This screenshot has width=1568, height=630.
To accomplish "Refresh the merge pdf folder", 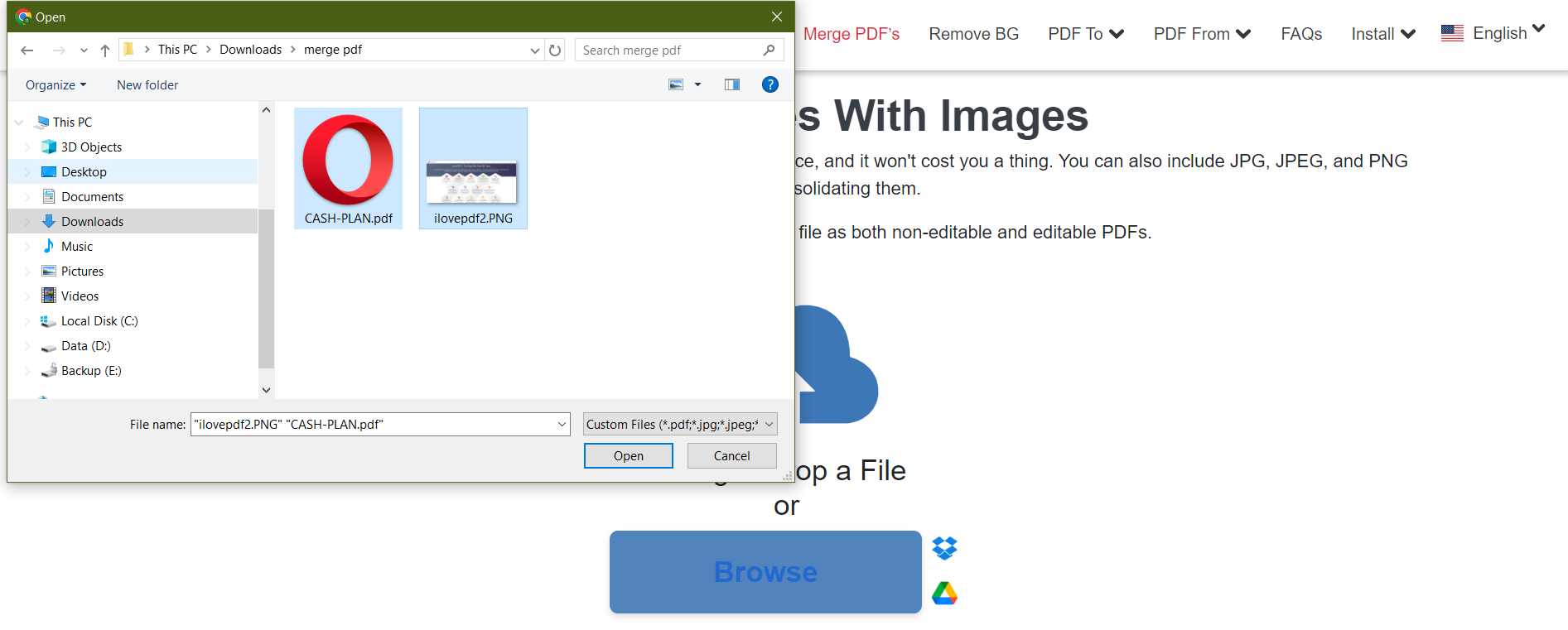I will (555, 50).
